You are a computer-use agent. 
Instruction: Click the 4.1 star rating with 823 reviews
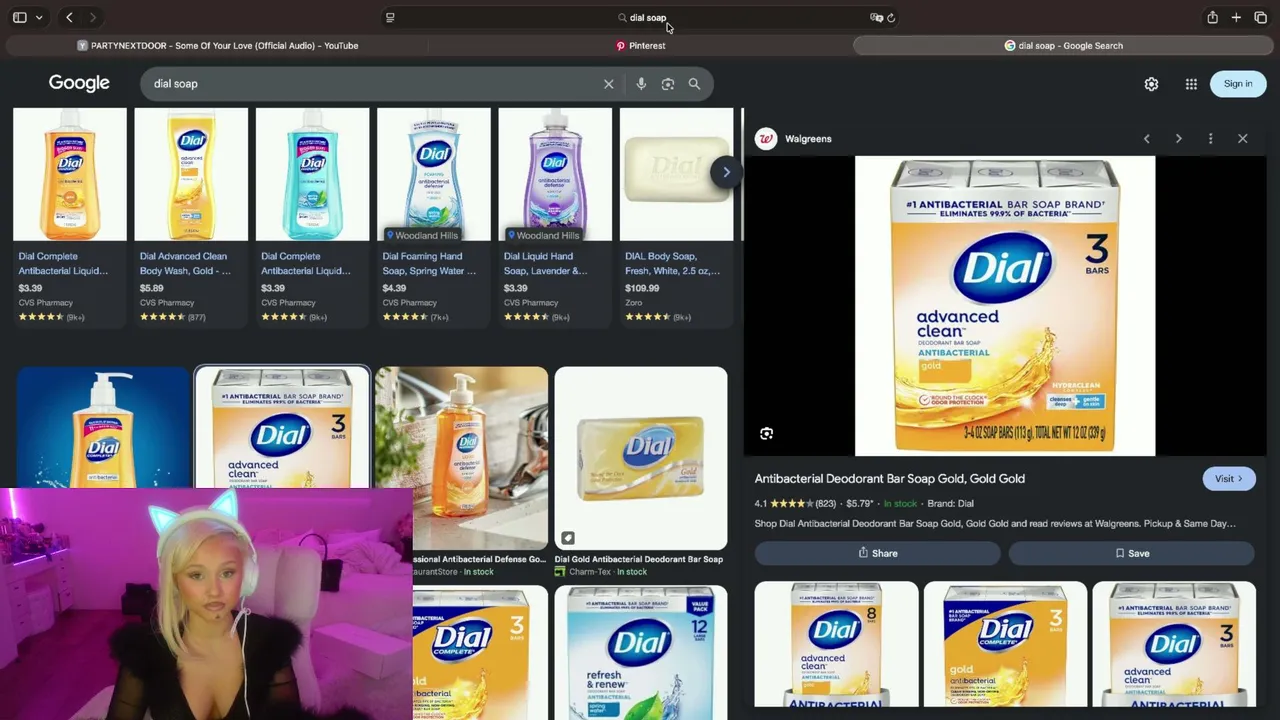795,504
